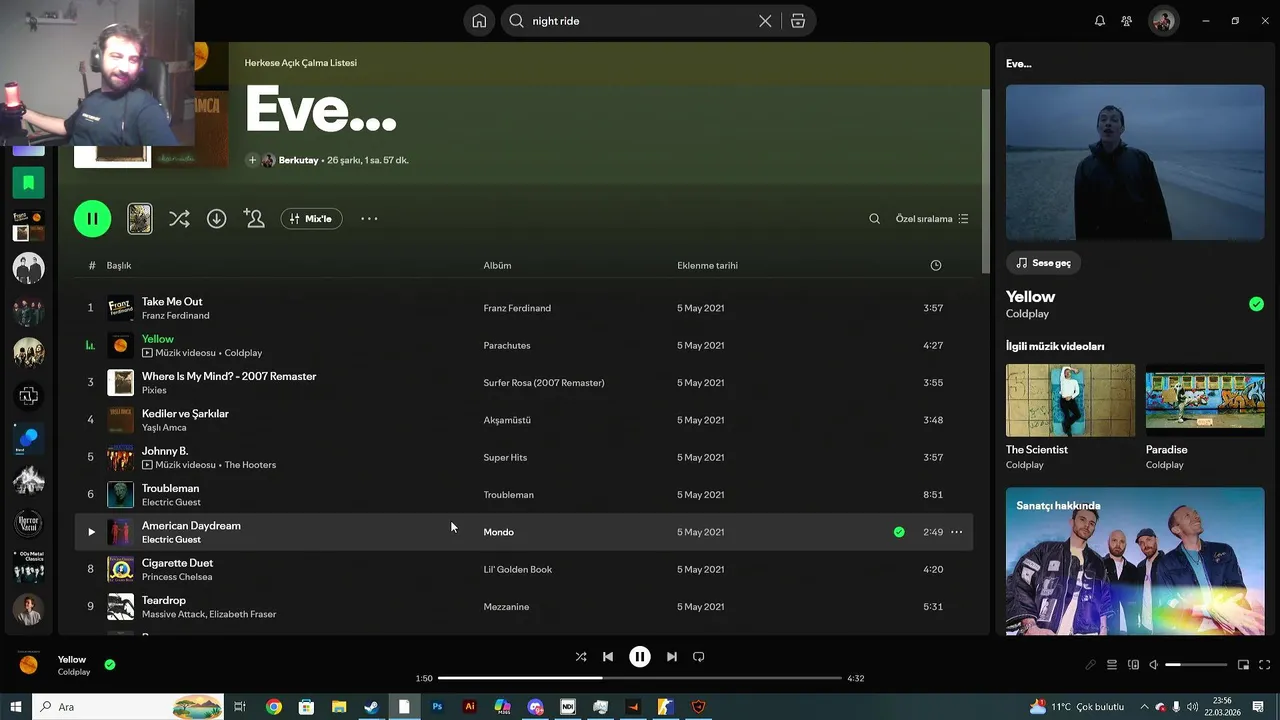Open the mini player icon

tap(1244, 665)
